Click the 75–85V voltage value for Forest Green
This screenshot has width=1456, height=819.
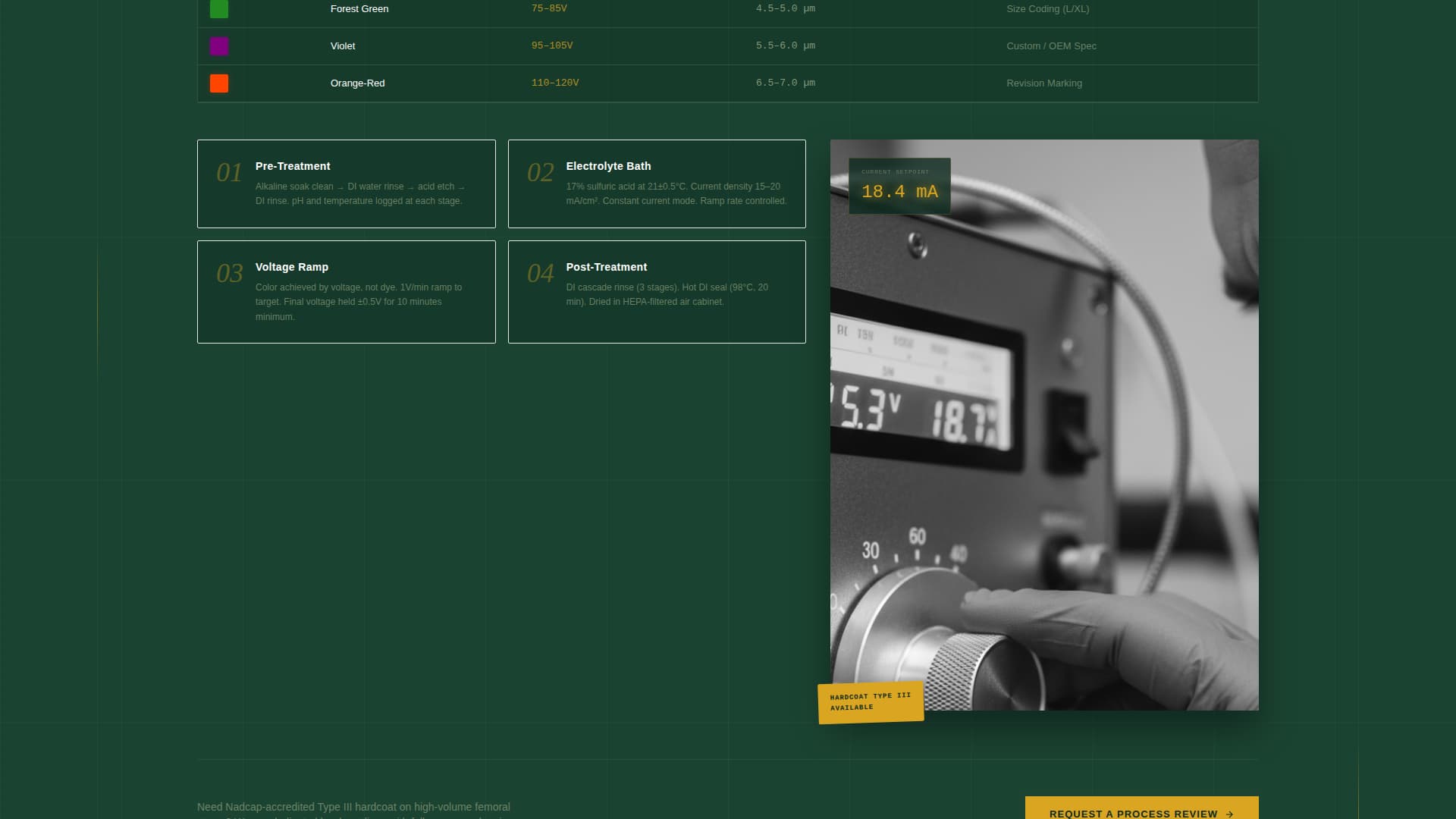[x=548, y=8]
